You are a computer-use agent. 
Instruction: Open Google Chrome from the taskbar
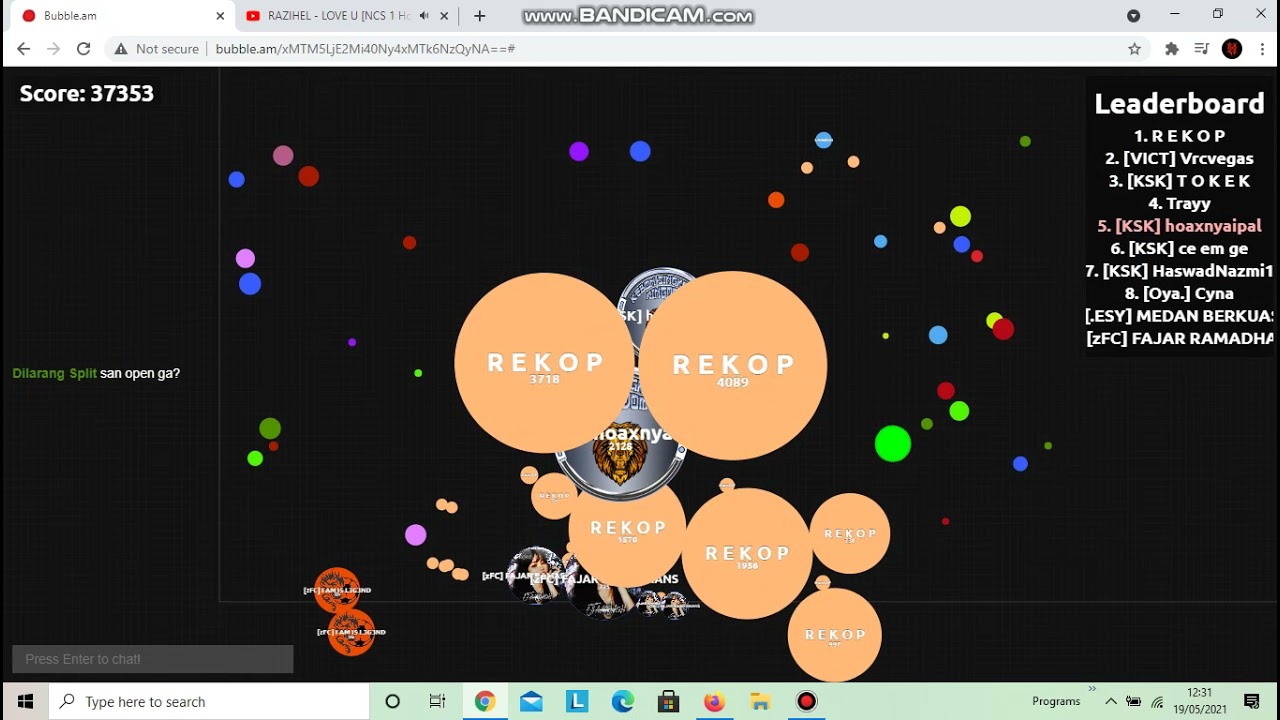click(x=484, y=701)
